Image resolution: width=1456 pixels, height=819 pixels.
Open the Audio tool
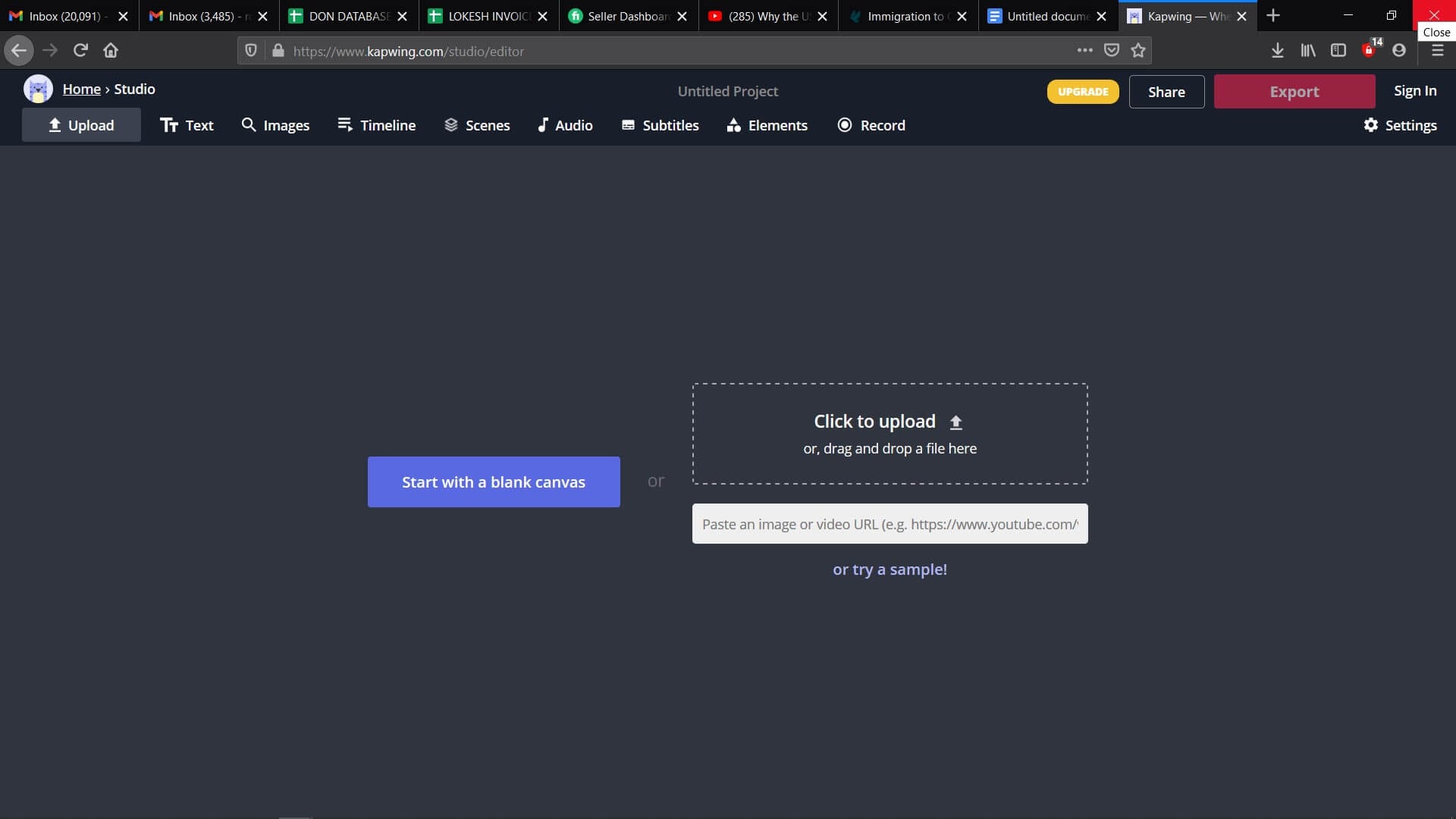pyautogui.click(x=565, y=125)
